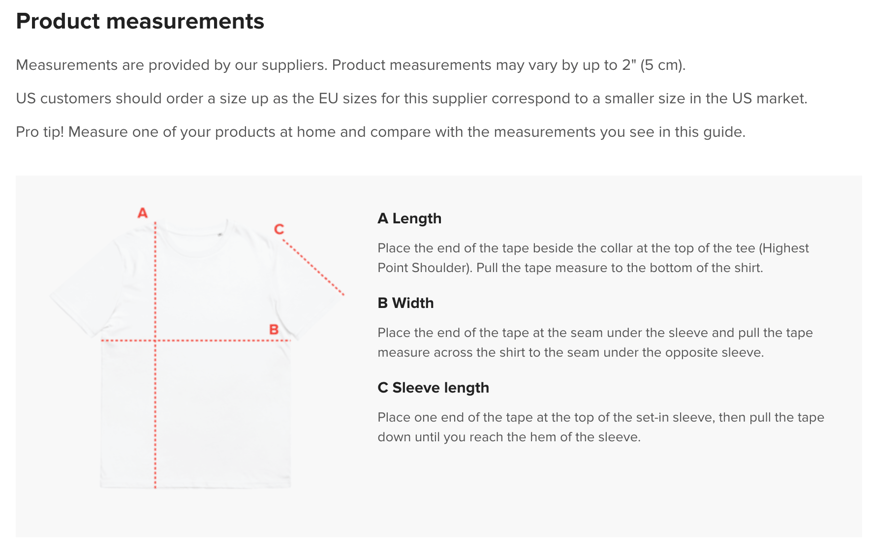Click the 'US customers should order a size up' sentence
870x550 pixels.
coord(412,98)
